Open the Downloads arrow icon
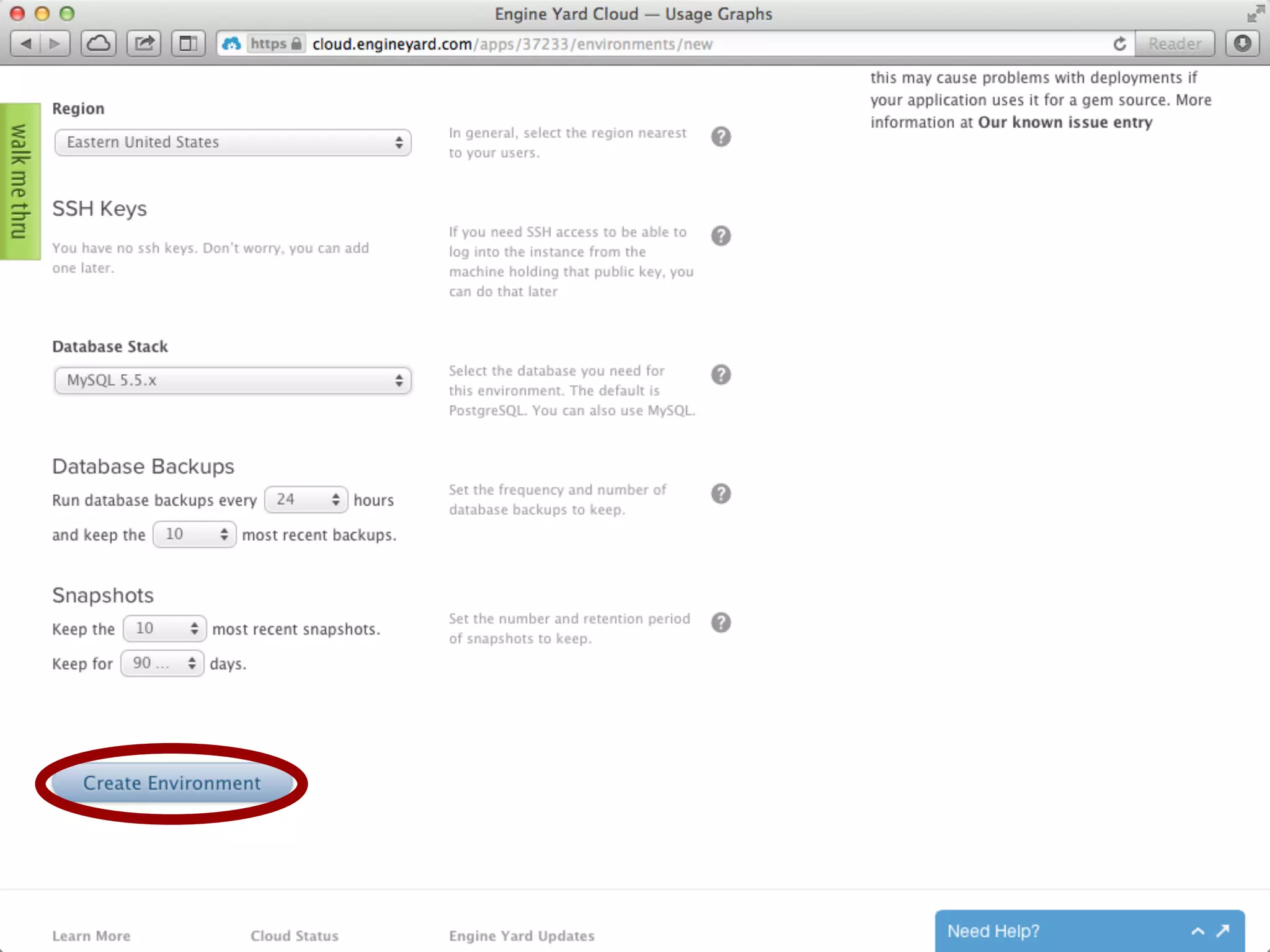 [x=1242, y=43]
